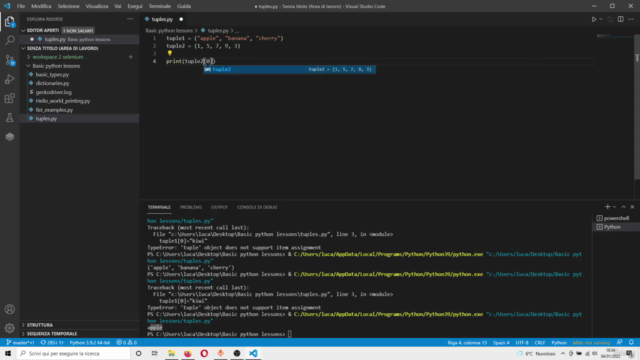This screenshot has height=360, width=640.
Task: Switch to CONSOLE DI DEBUG tab
Action: tap(257, 207)
